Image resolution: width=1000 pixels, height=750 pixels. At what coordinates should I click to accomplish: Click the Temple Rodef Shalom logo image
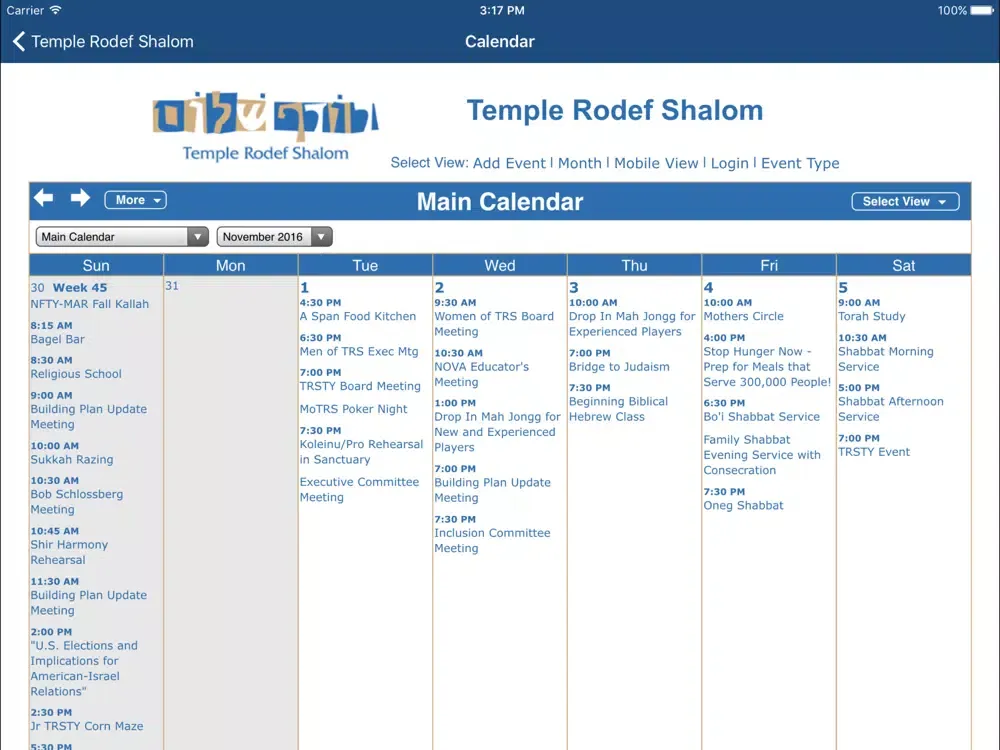(x=265, y=127)
